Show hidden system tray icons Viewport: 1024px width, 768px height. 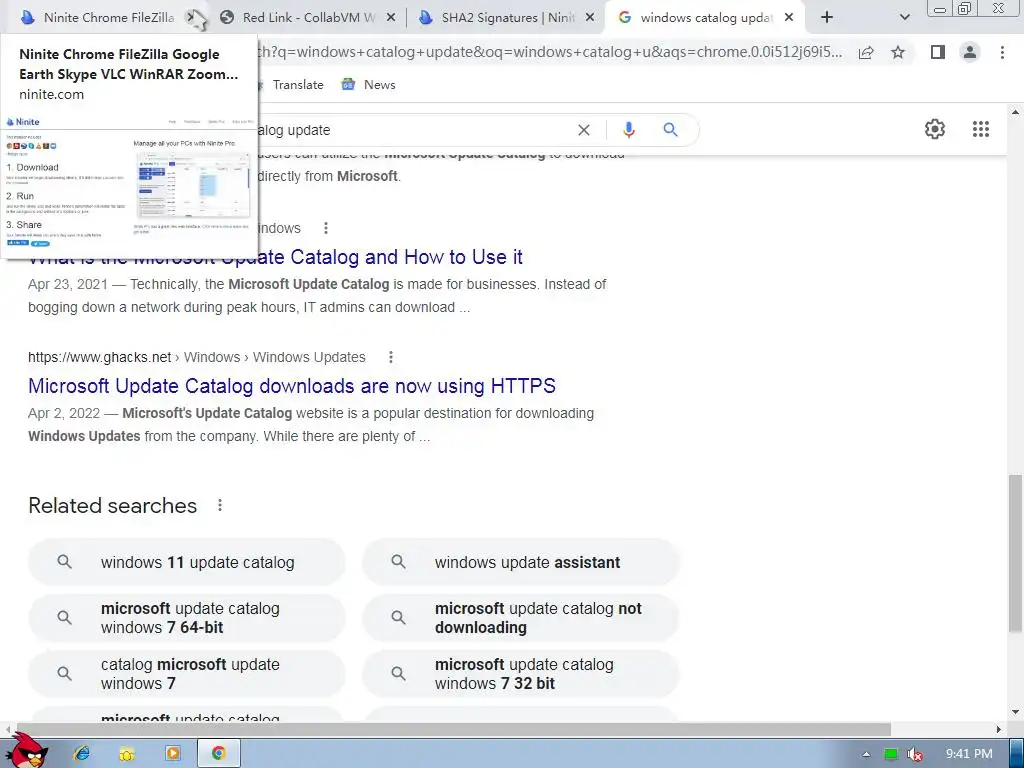866,754
